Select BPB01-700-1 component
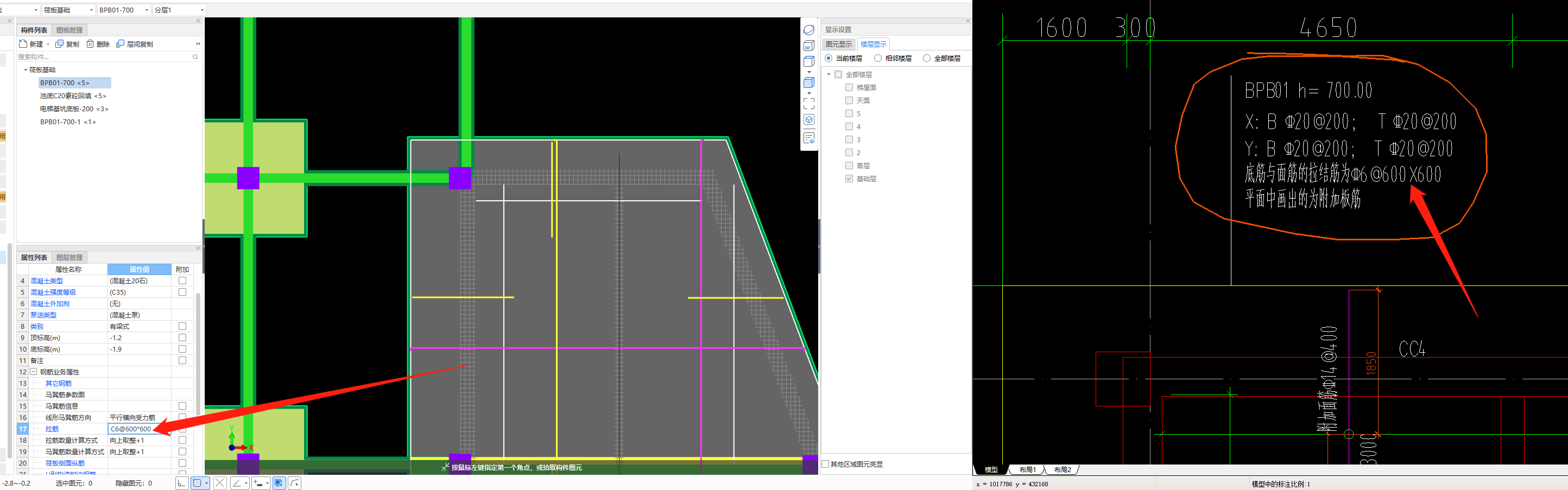This screenshot has width=1568, height=490. pyautogui.click(x=68, y=122)
